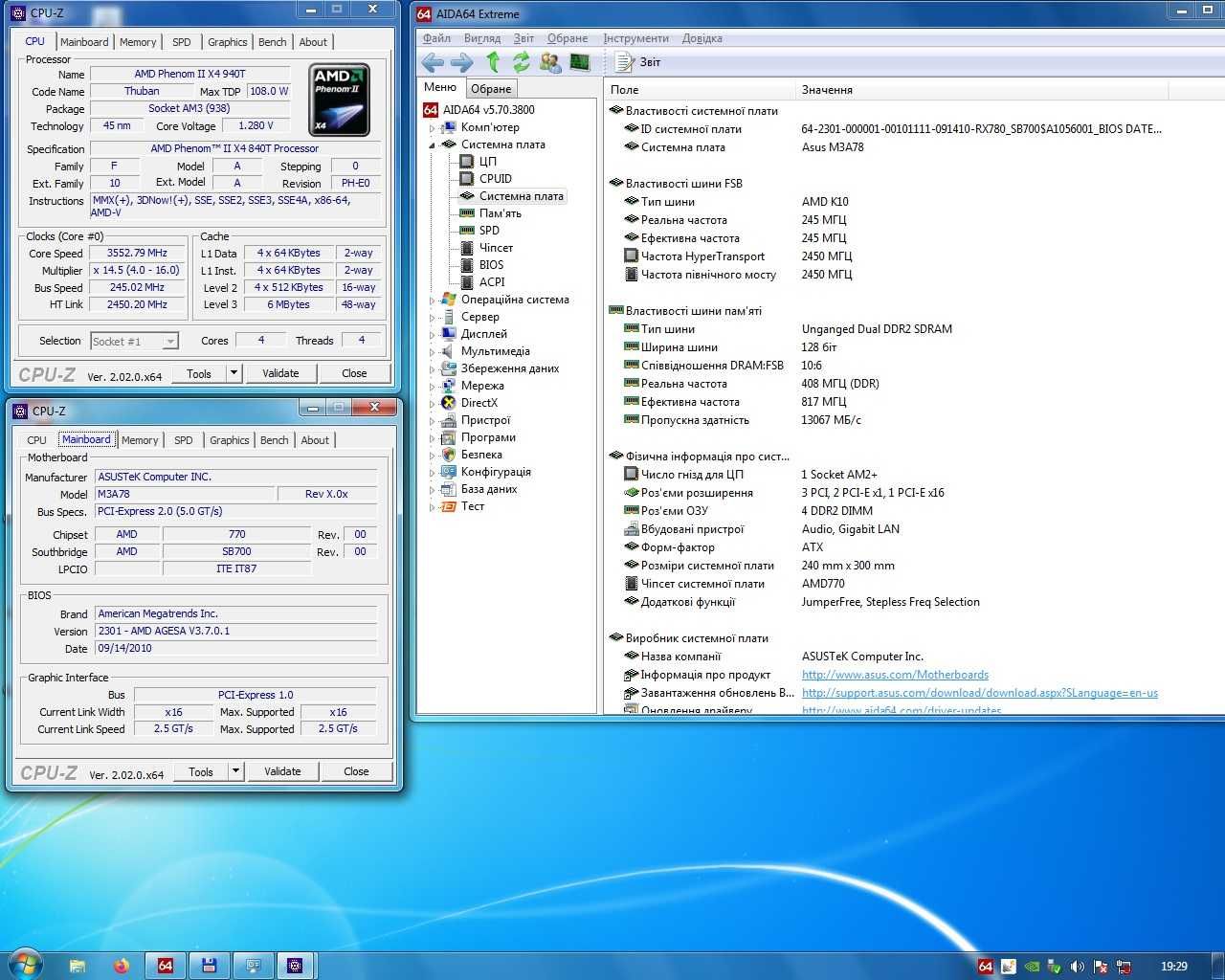Open Tools dropdown arrow in Mainboard CPU-Z
The image size is (1225, 980).
(x=236, y=771)
